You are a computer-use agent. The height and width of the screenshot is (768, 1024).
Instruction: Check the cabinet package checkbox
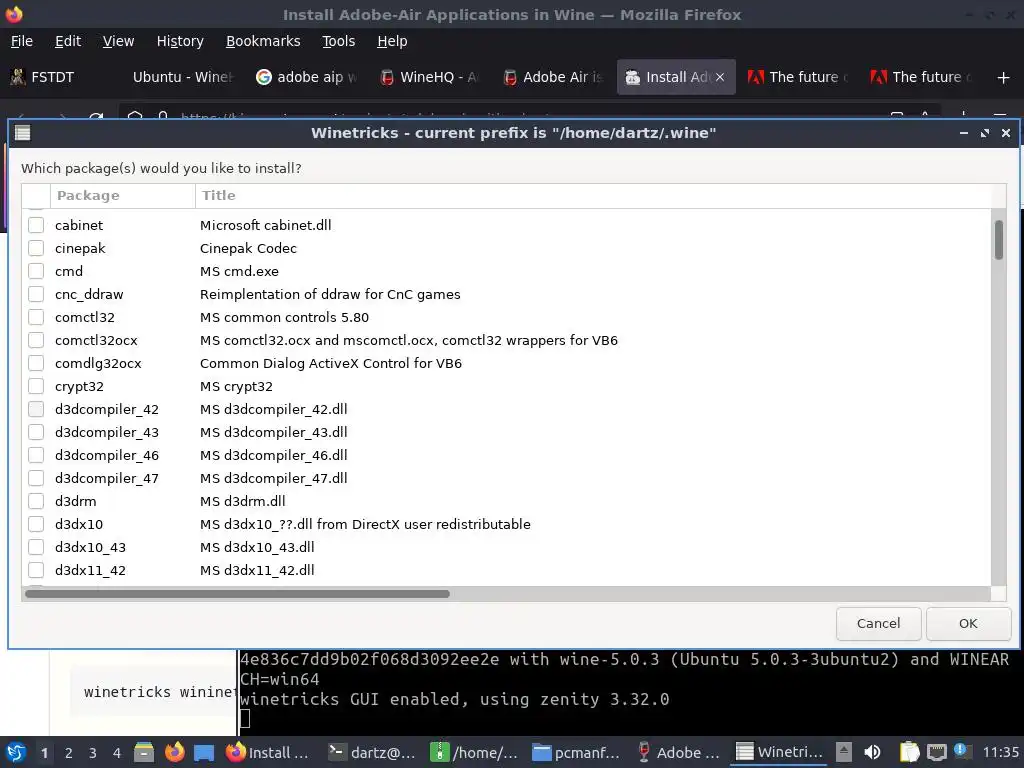coord(36,225)
